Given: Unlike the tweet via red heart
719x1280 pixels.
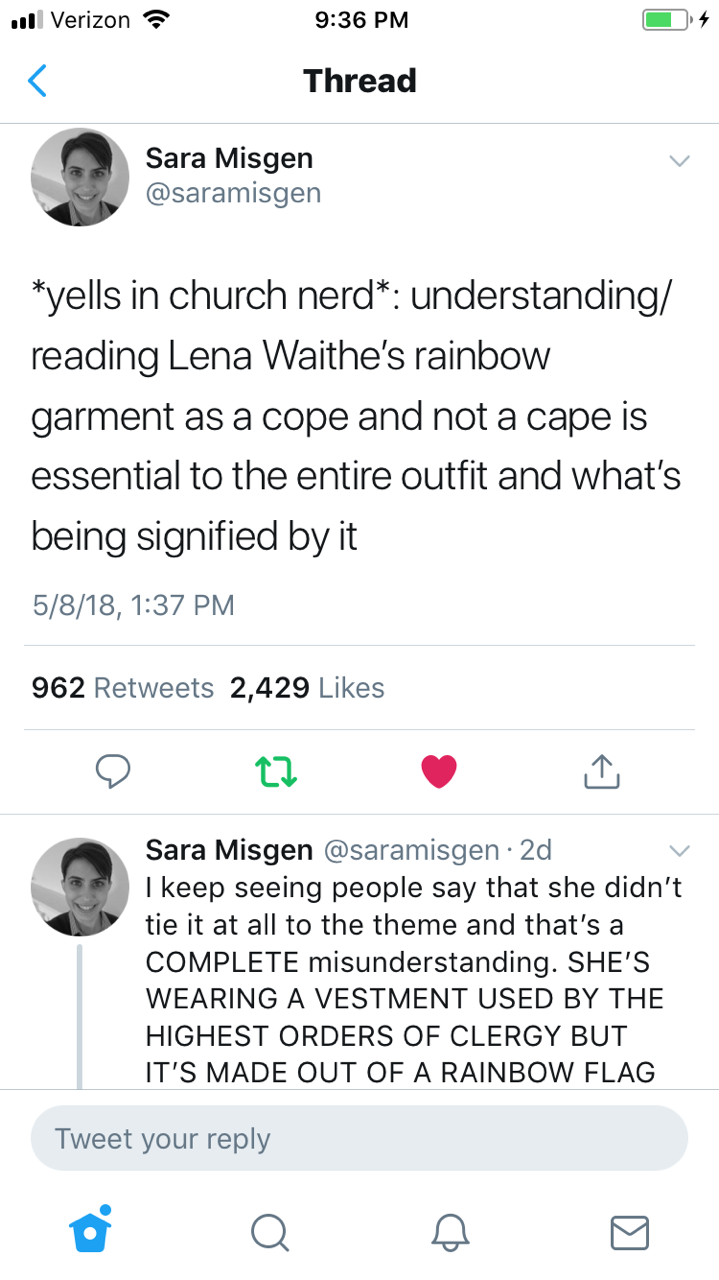Looking at the screenshot, I should click(x=438, y=769).
